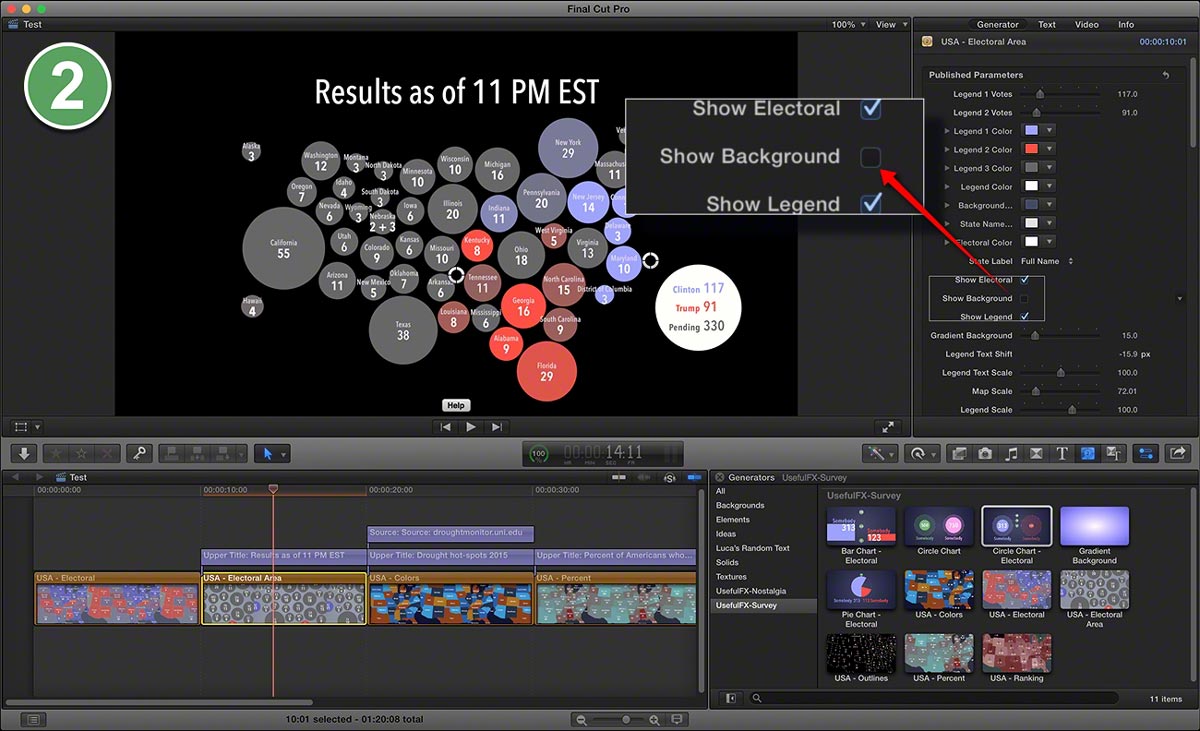The image size is (1200, 731).
Task: Uncheck the Show Electoral checkbox in inspector
Action: pyautogui.click(x=1024, y=280)
